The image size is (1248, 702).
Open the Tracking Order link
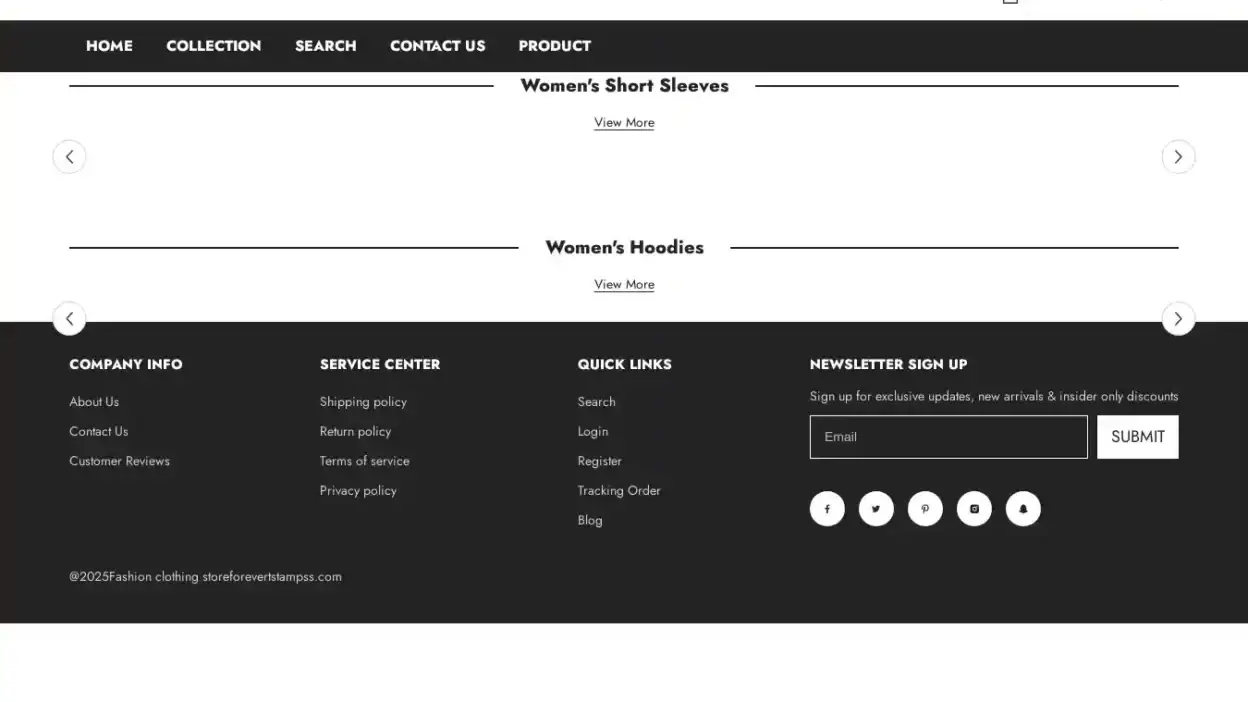point(619,490)
